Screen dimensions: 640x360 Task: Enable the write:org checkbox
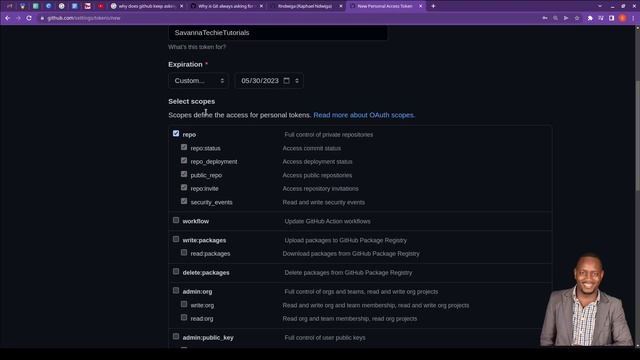[x=184, y=304]
